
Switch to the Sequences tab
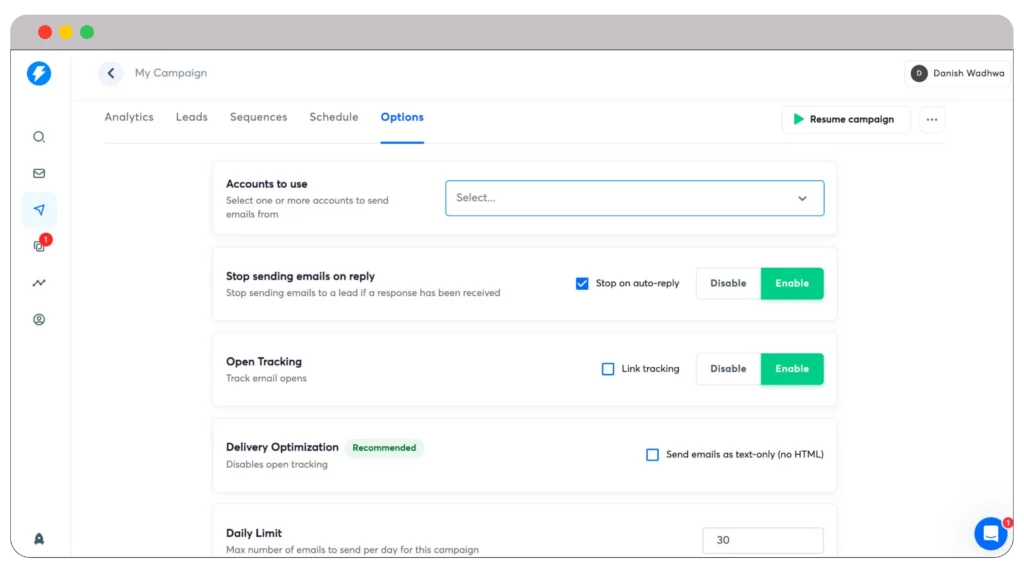pos(258,117)
